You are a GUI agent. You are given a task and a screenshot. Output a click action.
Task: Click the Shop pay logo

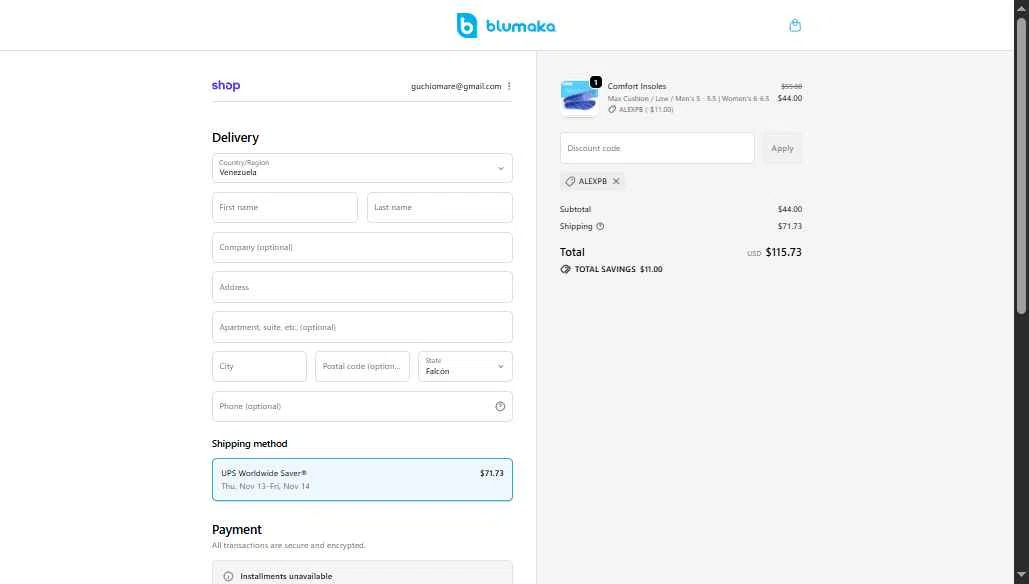coord(226,85)
